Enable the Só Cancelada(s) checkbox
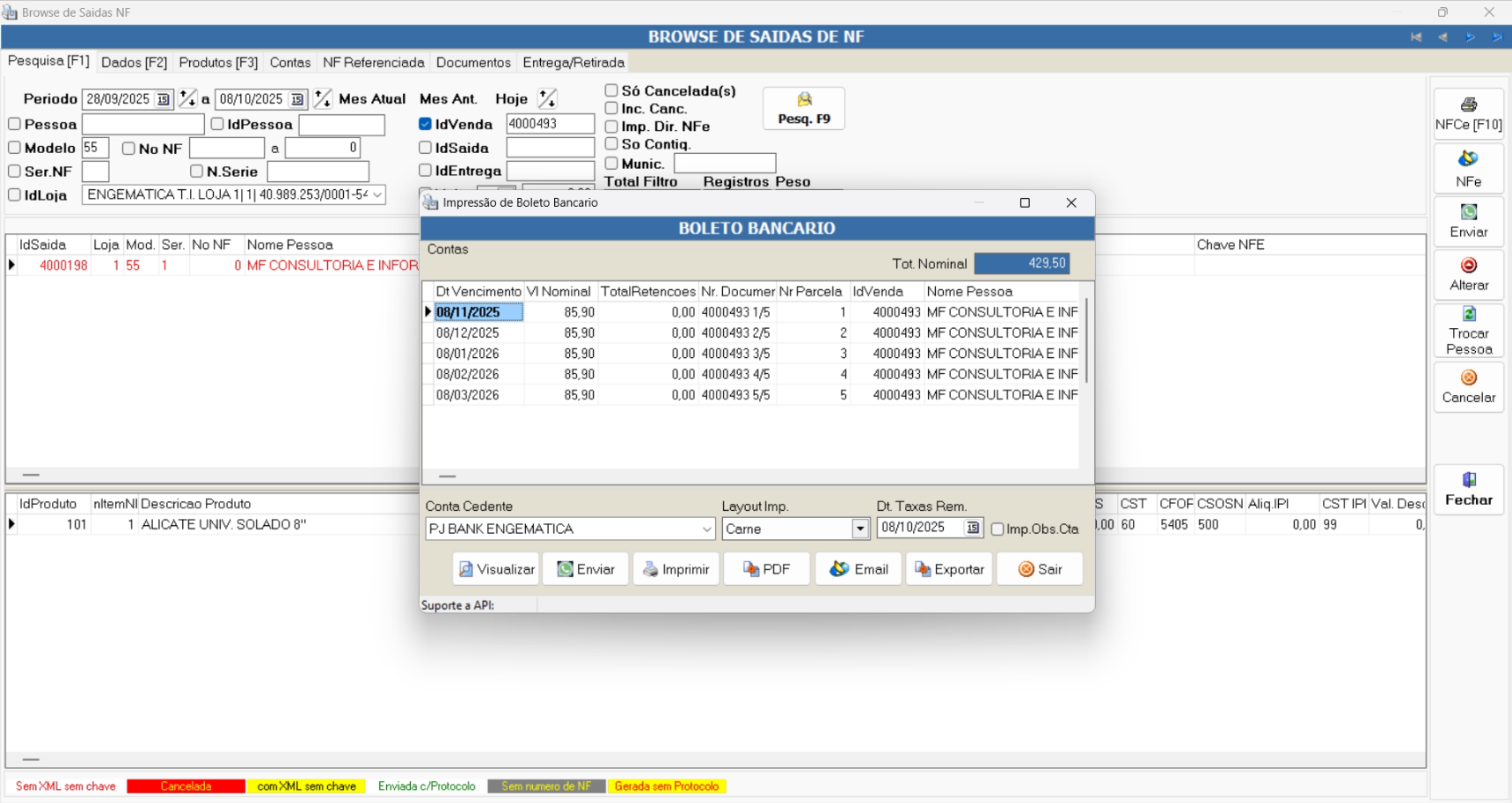The width and height of the screenshot is (1512, 803). click(611, 91)
